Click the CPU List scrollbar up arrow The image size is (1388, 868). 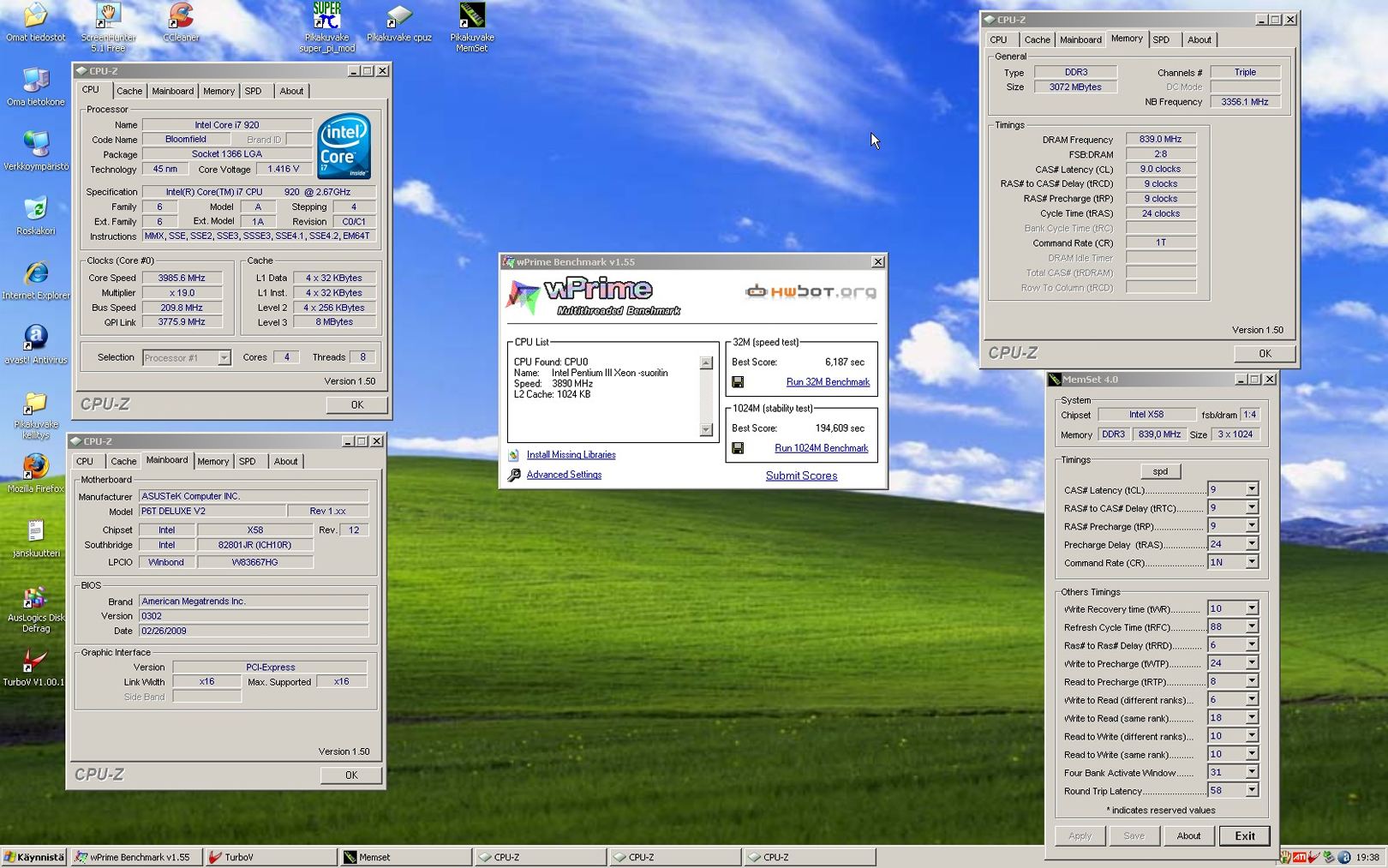pos(706,363)
